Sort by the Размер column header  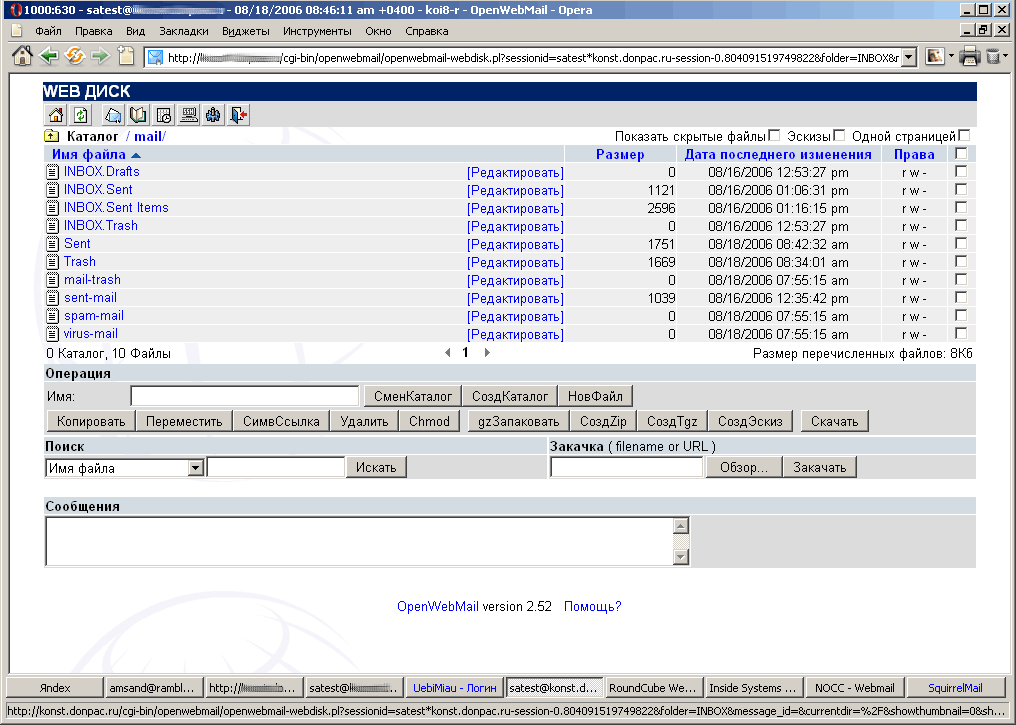click(620, 154)
